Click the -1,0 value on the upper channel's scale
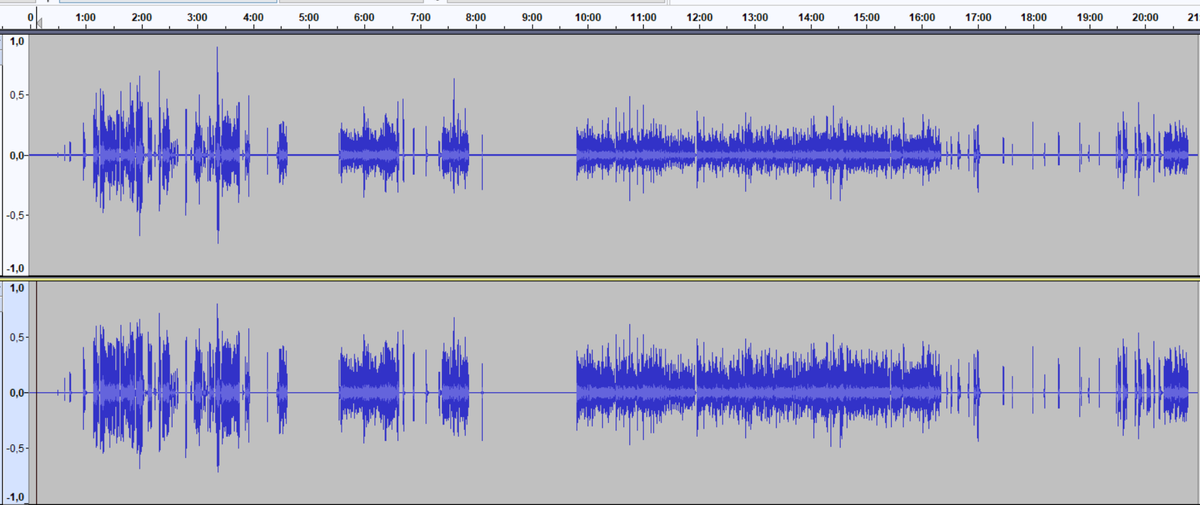Viewport: 1200px width, 505px height. pos(16,268)
